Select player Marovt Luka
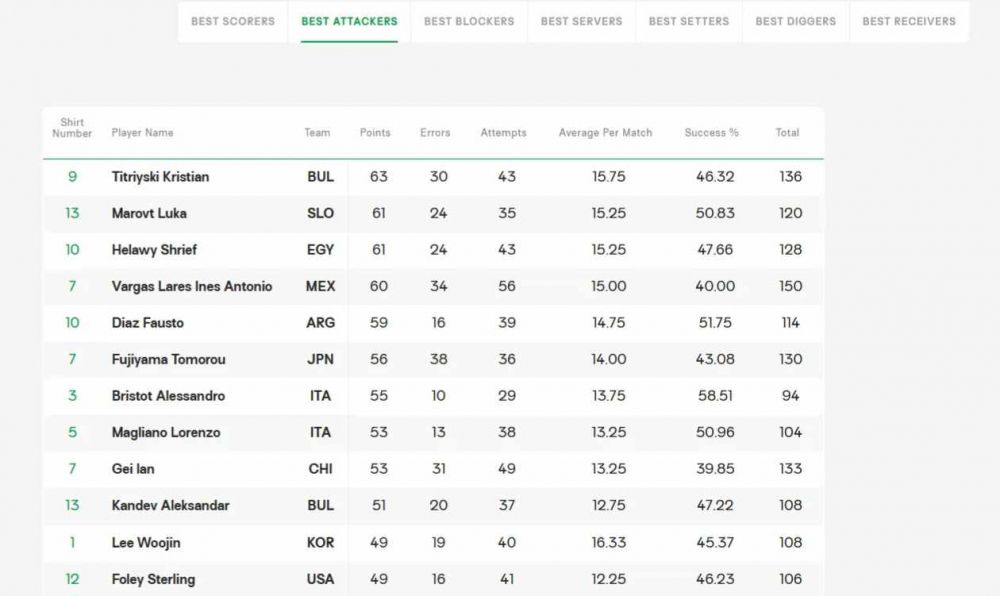The height and width of the screenshot is (596, 1000). (x=149, y=213)
